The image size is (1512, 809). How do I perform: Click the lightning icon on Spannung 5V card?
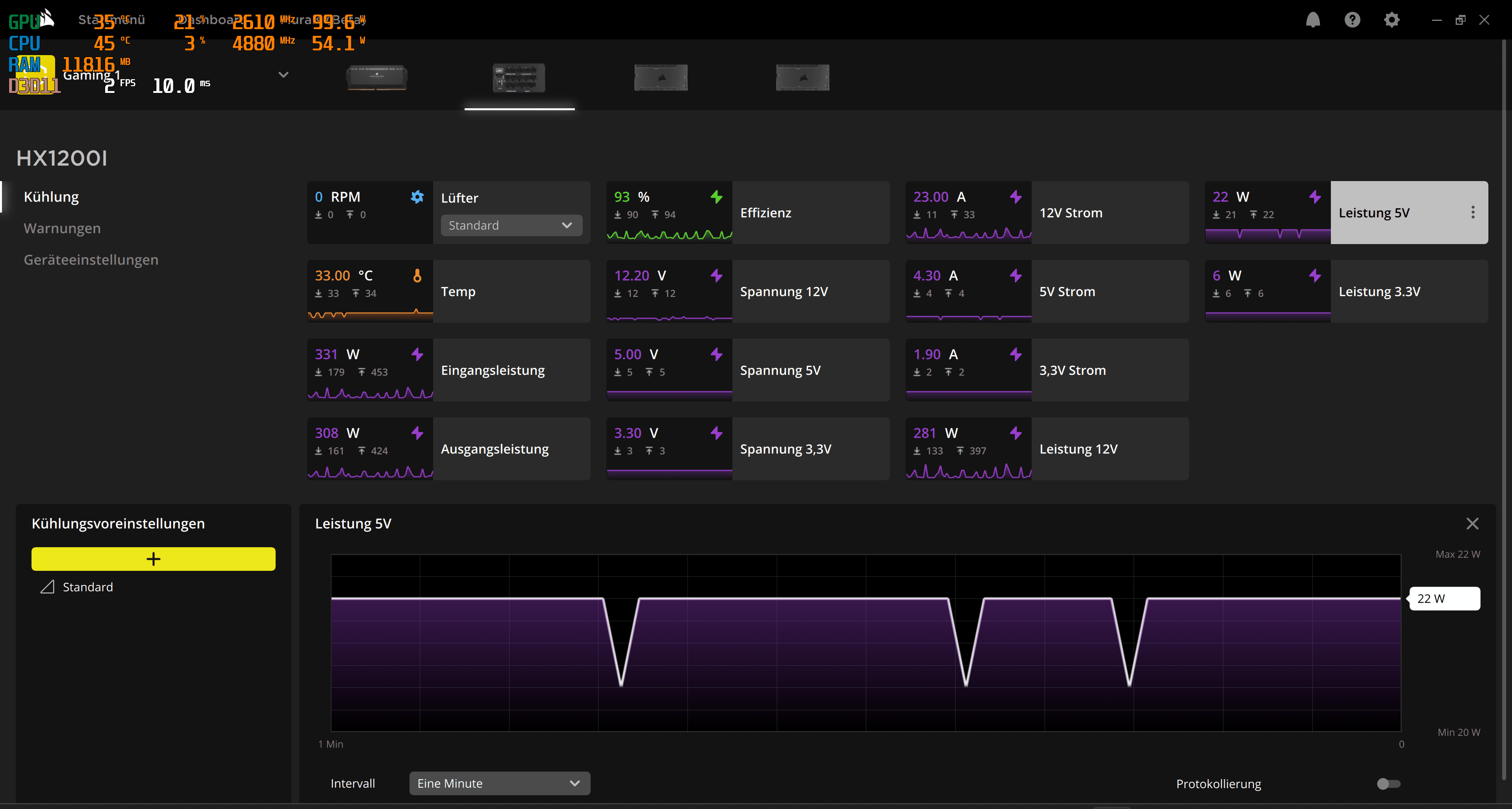point(717,354)
